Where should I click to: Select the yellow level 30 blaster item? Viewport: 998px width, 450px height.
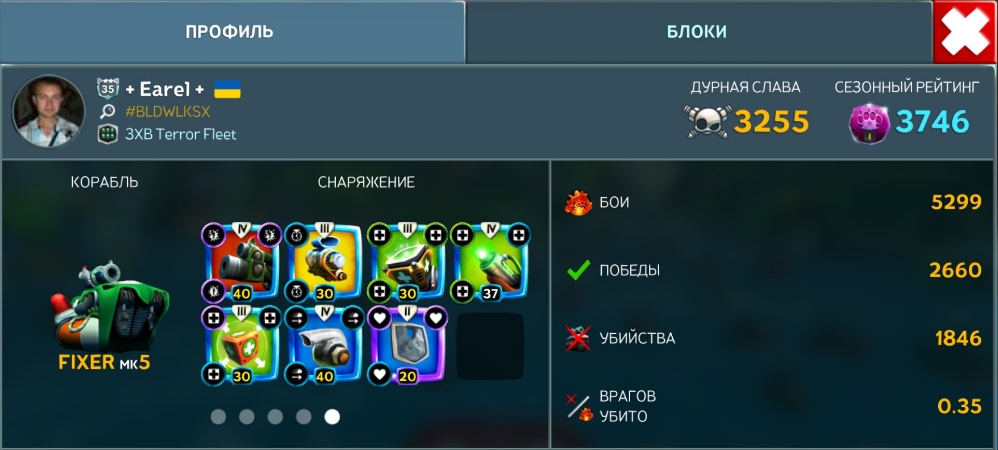[x=323, y=262]
